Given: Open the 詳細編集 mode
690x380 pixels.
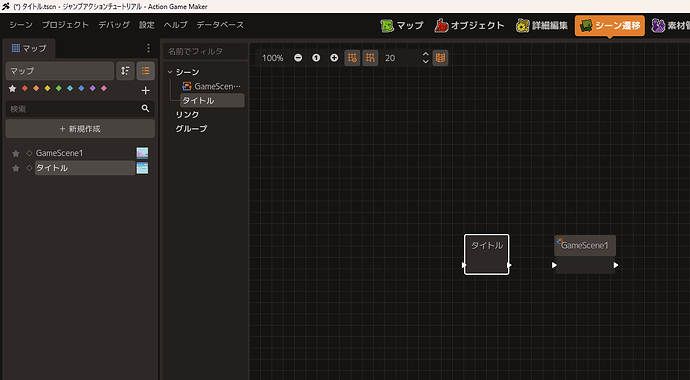Looking at the screenshot, I should [542, 26].
